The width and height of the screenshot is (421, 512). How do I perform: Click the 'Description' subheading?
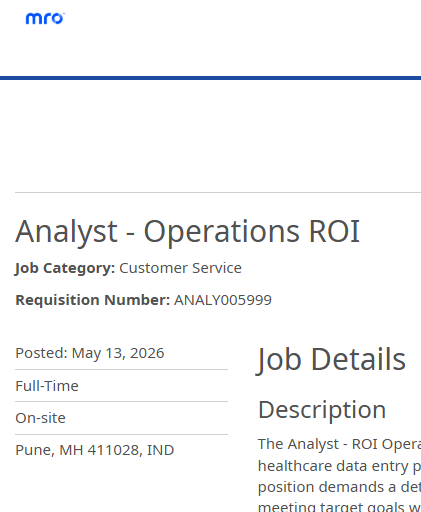[322, 410]
